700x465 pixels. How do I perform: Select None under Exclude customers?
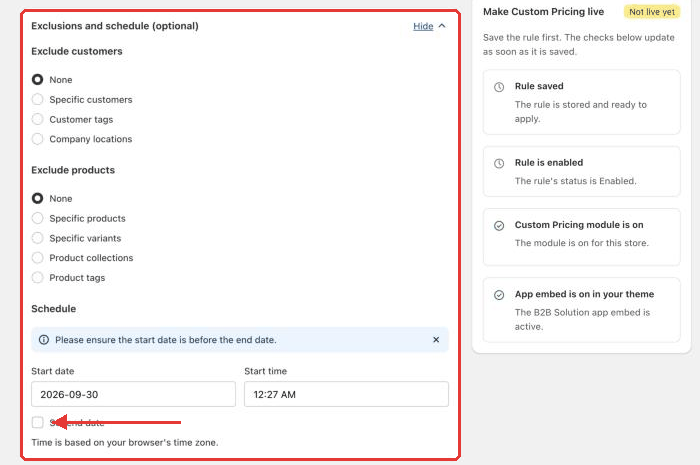tap(38, 79)
